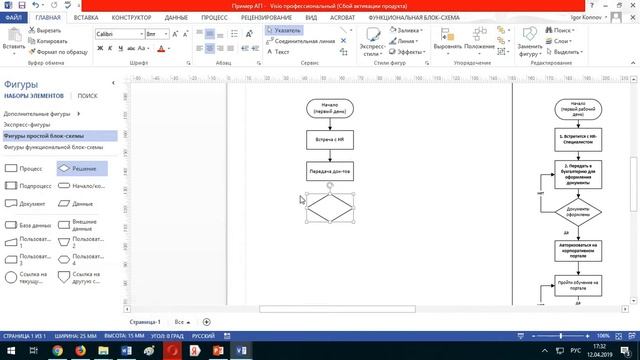Open the Calibri font name dropdown
The image size is (640, 360).
(x=142, y=34)
